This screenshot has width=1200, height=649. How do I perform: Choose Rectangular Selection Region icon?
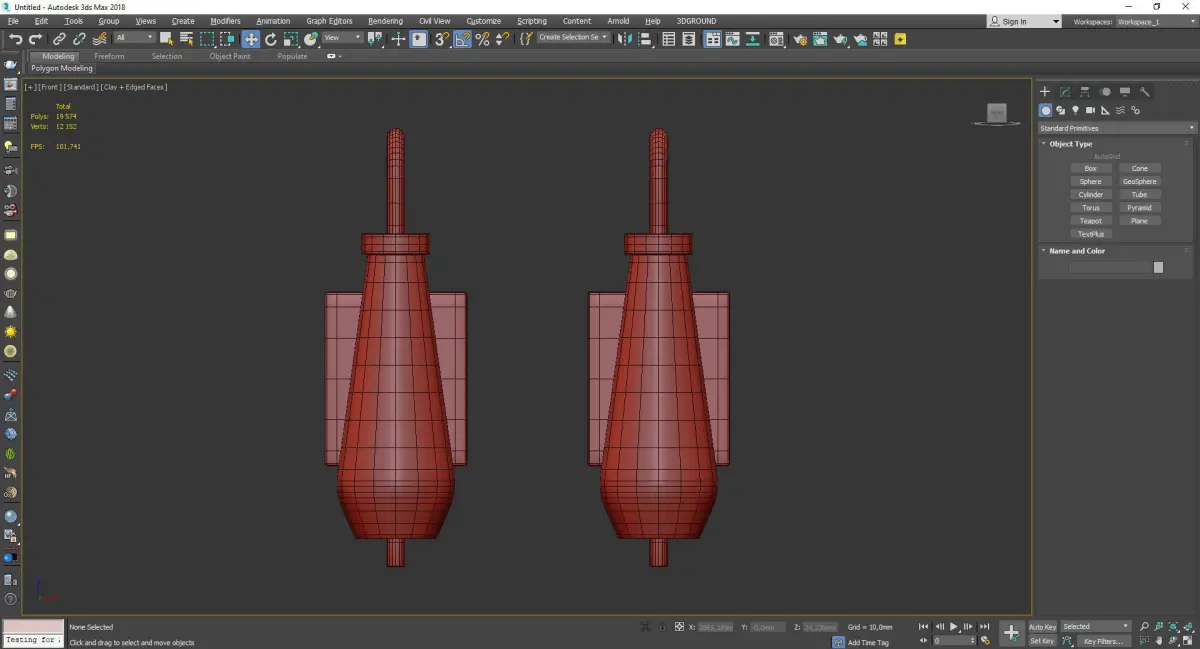click(207, 39)
